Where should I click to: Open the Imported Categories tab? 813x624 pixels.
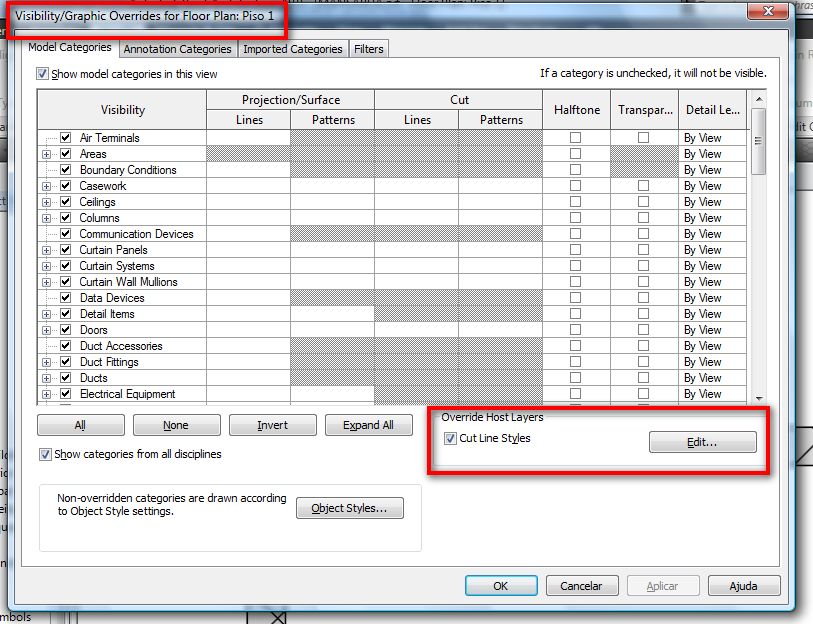[x=292, y=49]
